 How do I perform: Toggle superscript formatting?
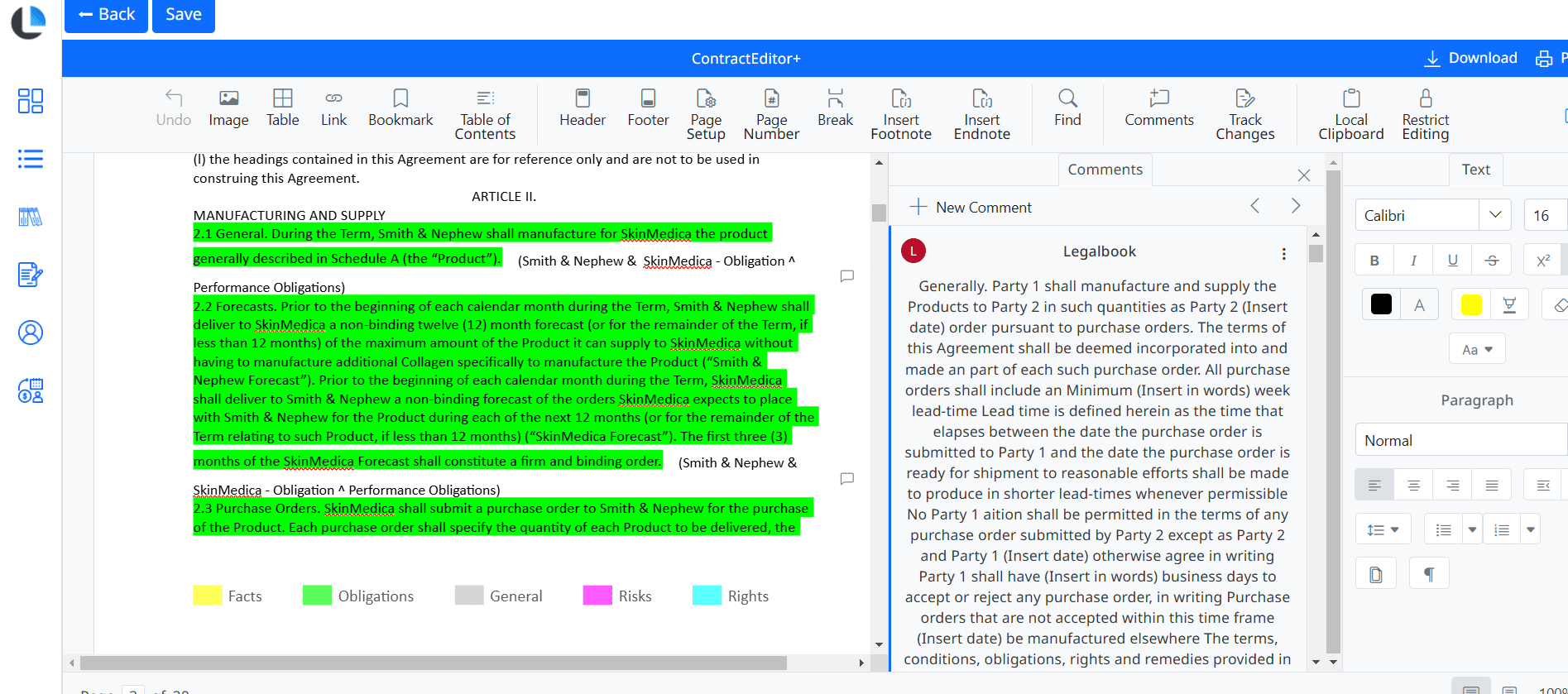tap(1543, 261)
